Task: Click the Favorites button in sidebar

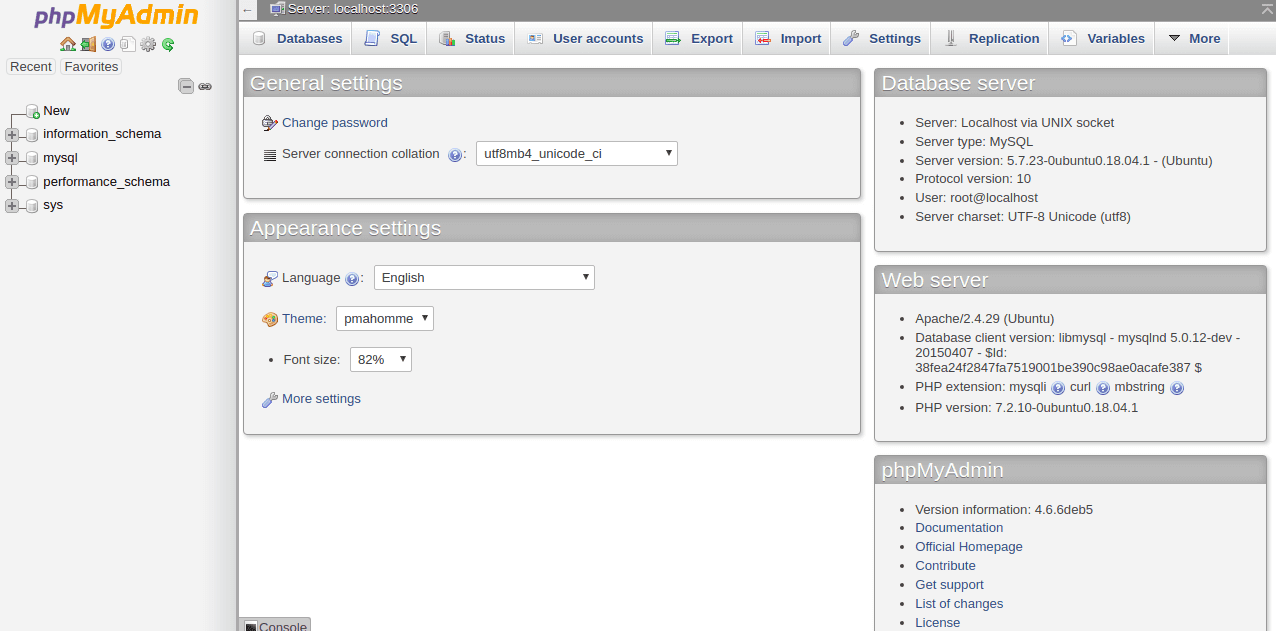Action: click(x=91, y=67)
